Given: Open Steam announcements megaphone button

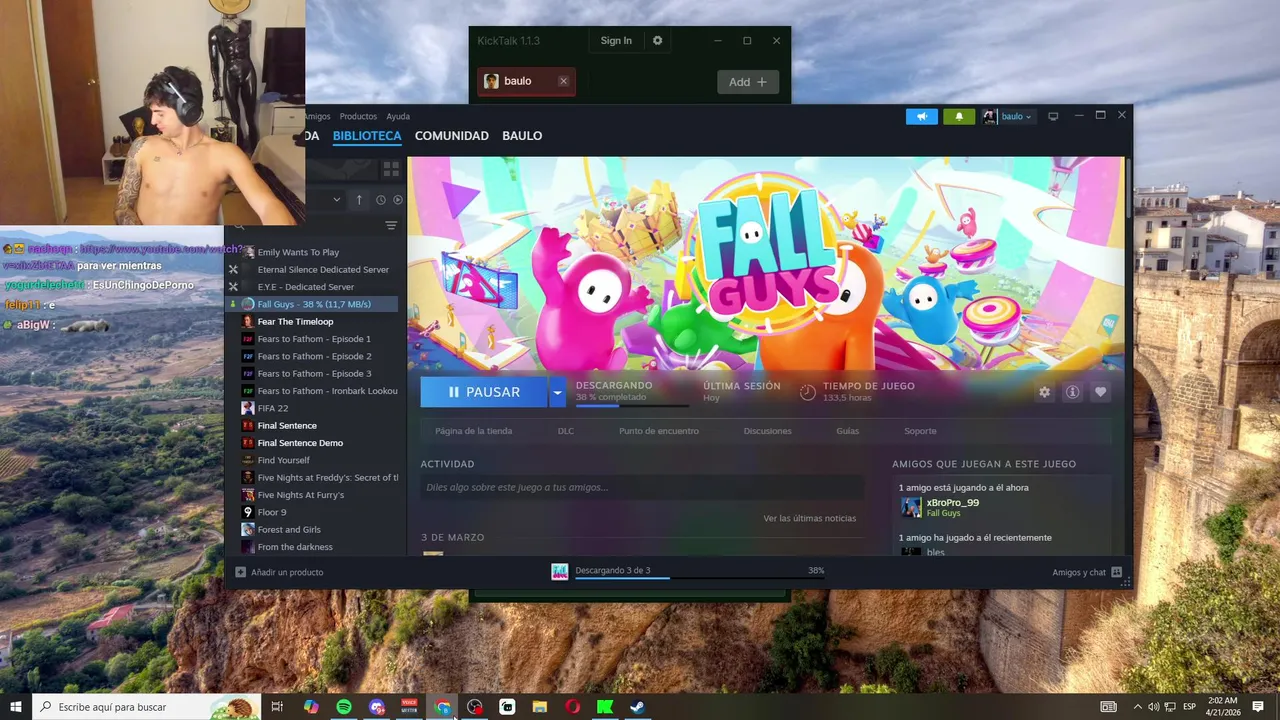Looking at the screenshot, I should click(922, 116).
